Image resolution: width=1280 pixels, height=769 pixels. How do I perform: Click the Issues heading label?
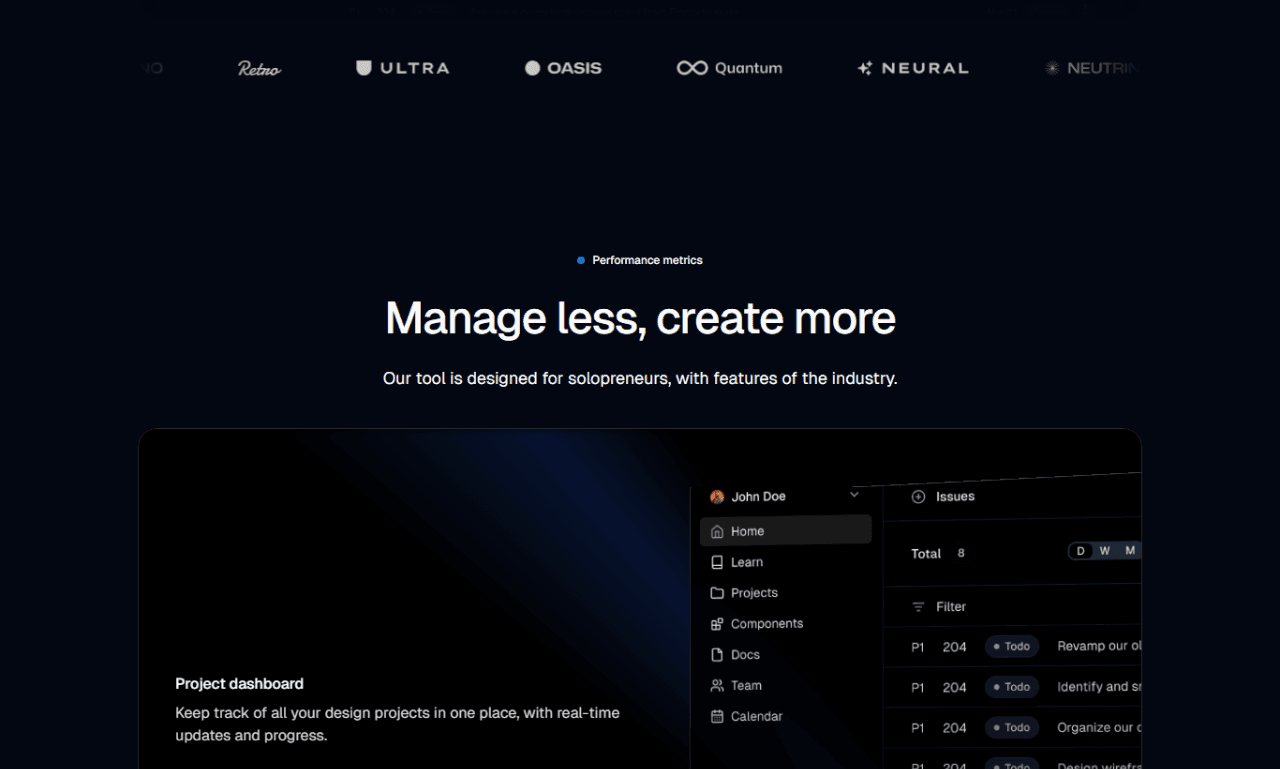point(955,497)
